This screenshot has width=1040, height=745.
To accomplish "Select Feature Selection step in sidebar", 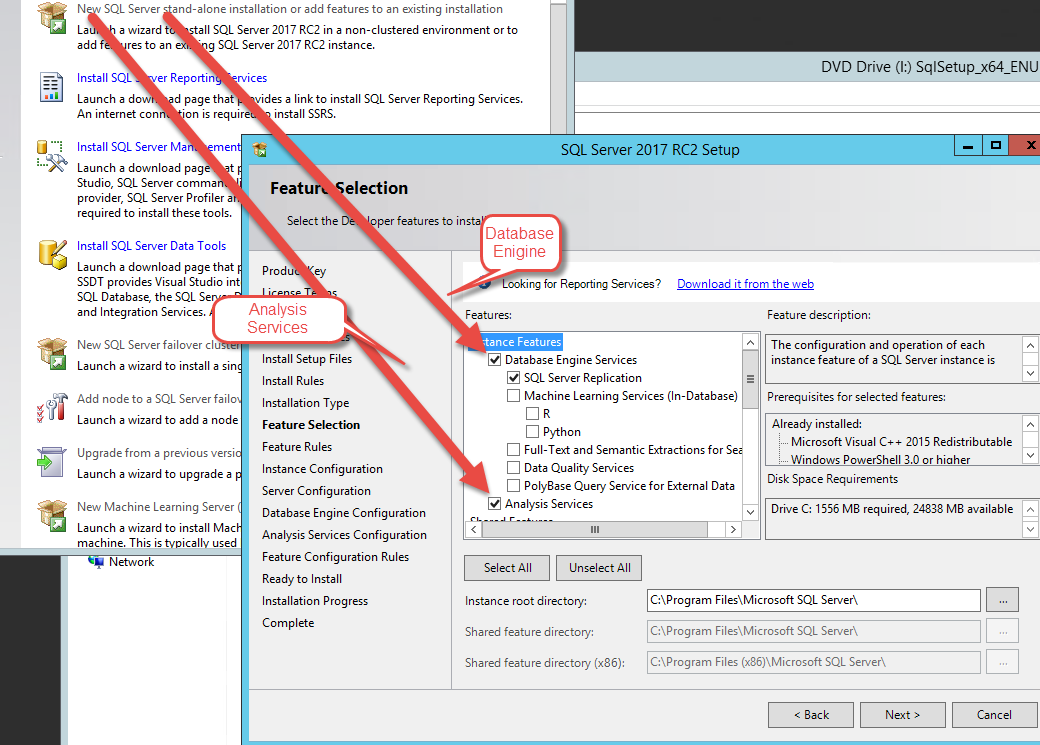I will 311,425.
